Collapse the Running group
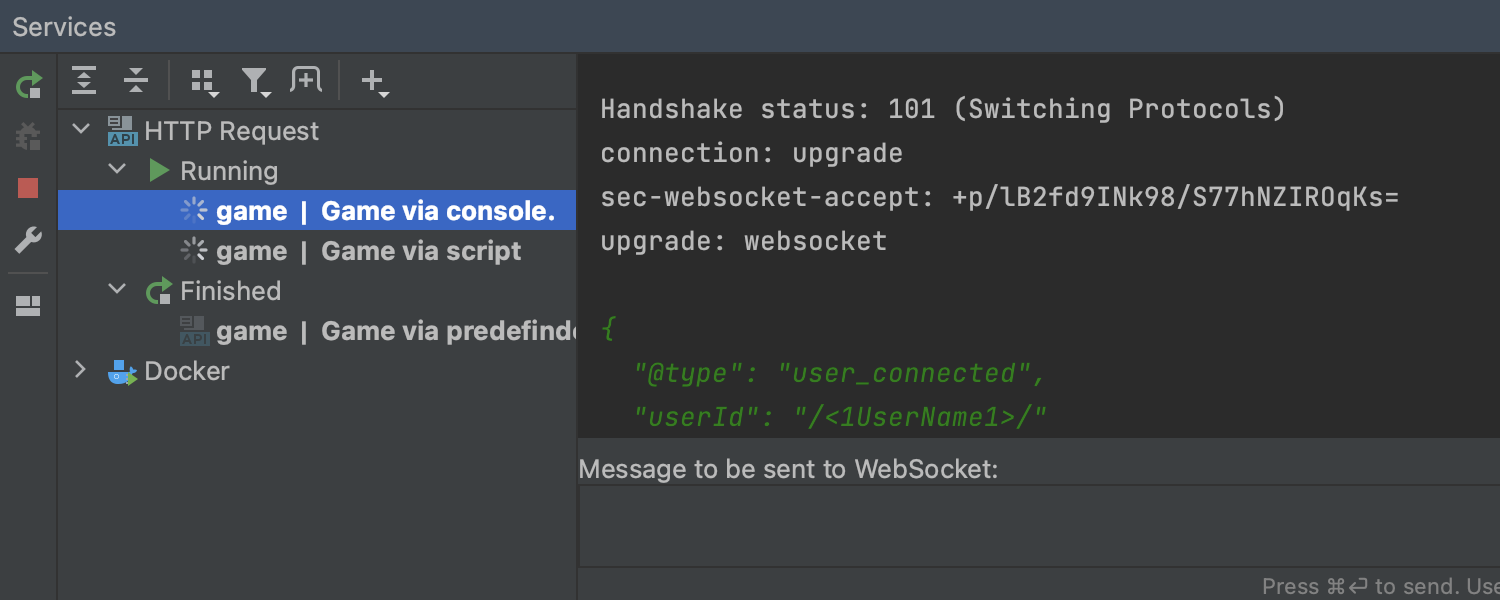This screenshot has width=1500, height=600. click(x=118, y=170)
